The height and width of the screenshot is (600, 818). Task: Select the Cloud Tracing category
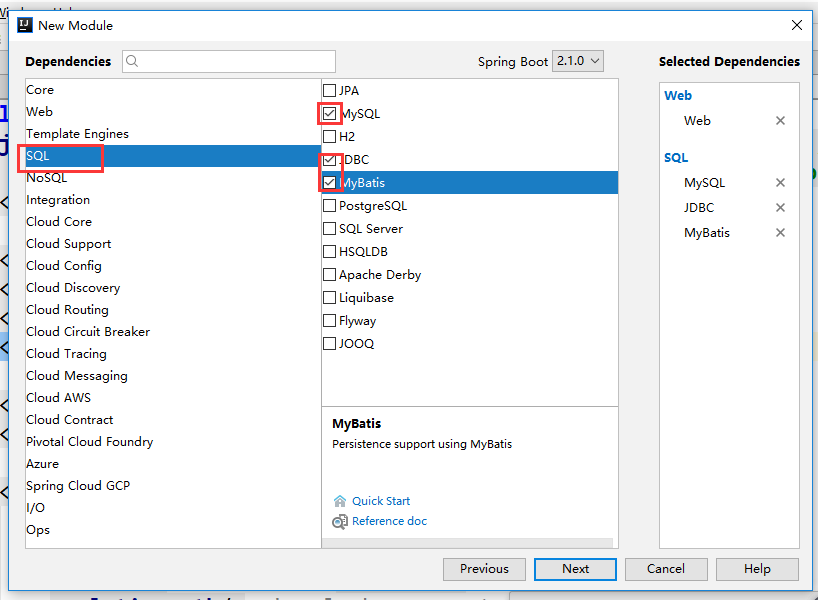coord(173,354)
